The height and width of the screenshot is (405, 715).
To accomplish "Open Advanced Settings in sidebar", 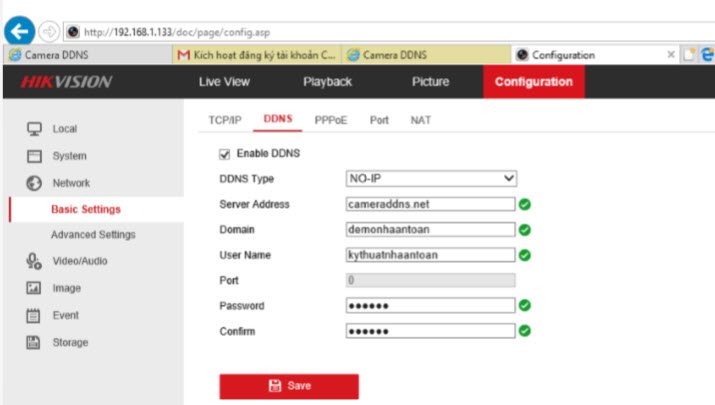I will pos(93,235).
